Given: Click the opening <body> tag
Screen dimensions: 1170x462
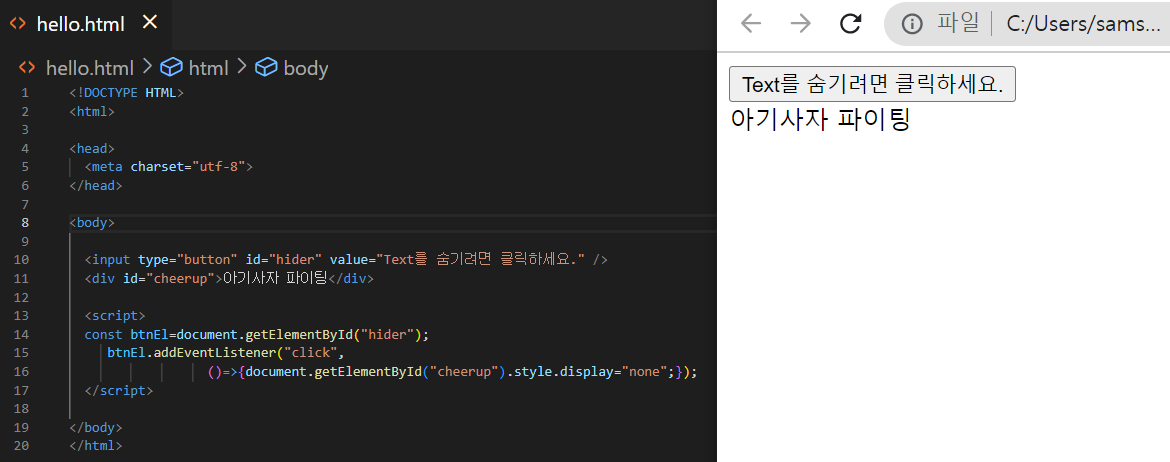Looking at the screenshot, I should pos(92,222).
